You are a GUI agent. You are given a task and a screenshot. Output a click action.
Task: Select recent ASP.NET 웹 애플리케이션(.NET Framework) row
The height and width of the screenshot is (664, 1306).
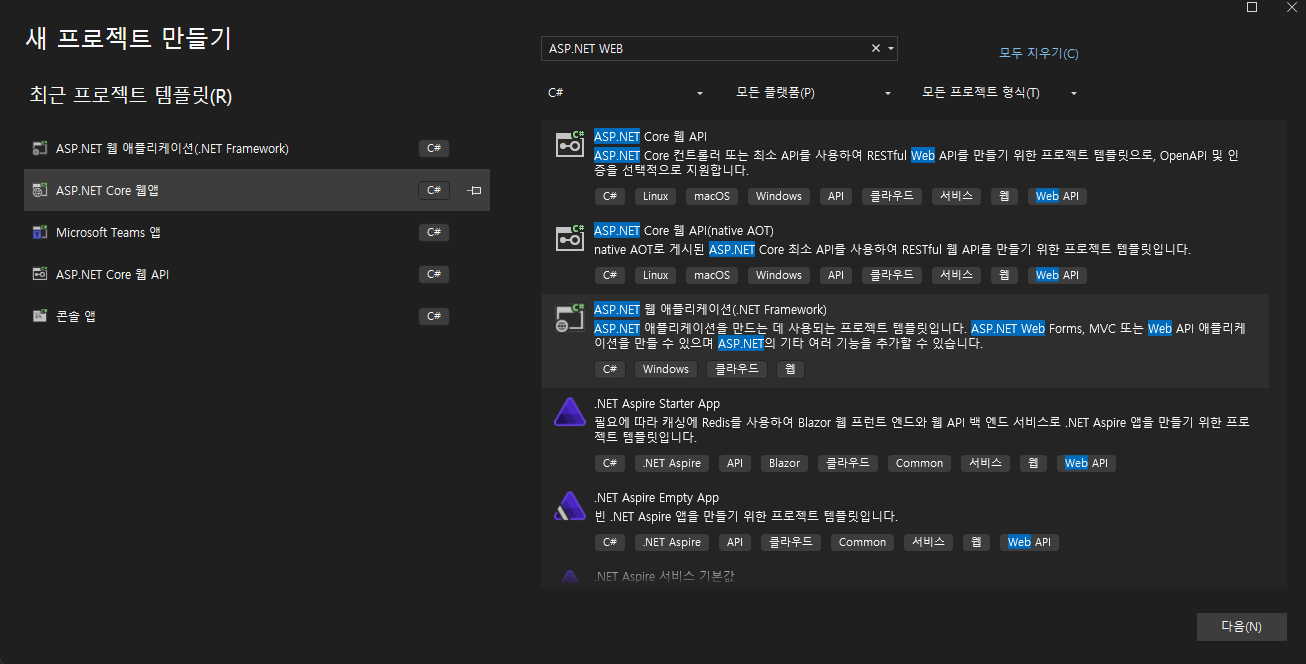[x=257, y=148]
